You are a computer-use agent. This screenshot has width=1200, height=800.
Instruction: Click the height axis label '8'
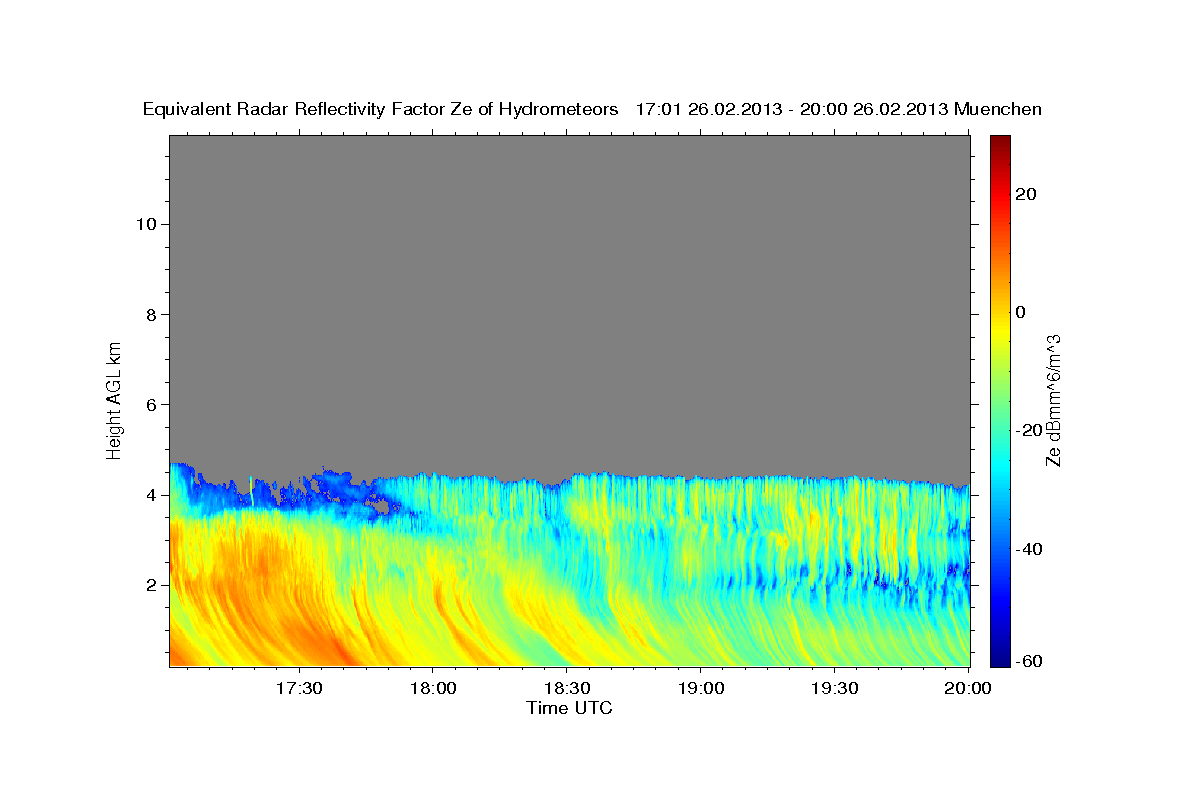coord(149,314)
